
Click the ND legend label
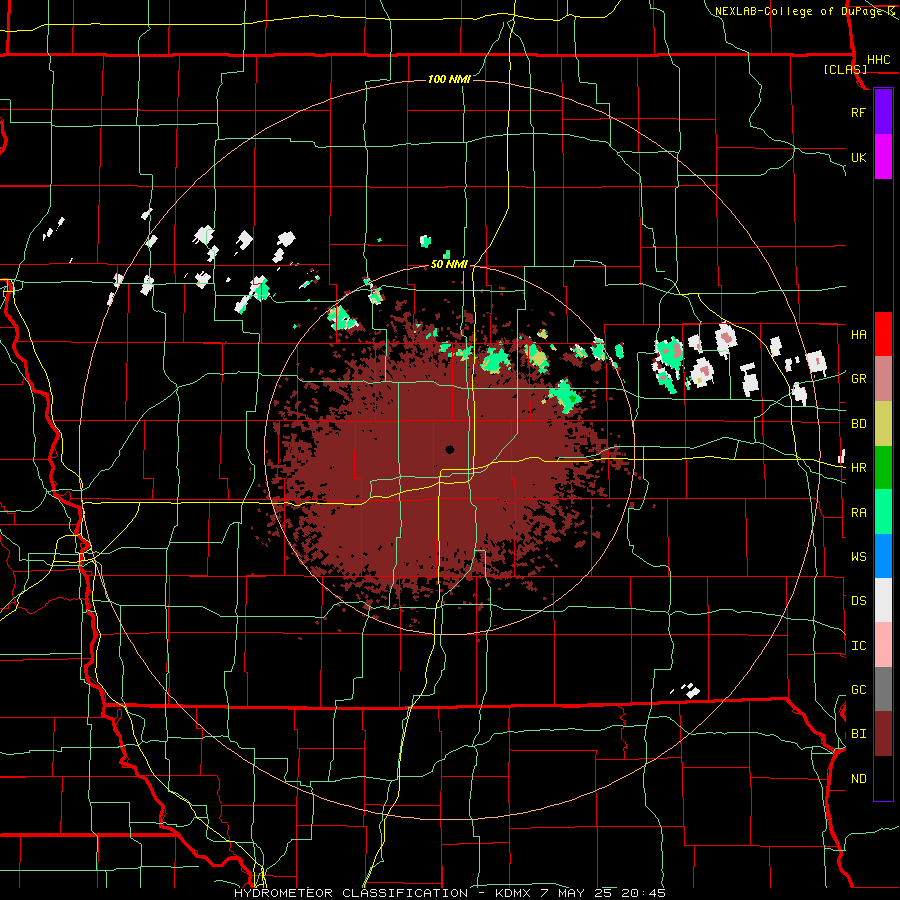(859, 779)
